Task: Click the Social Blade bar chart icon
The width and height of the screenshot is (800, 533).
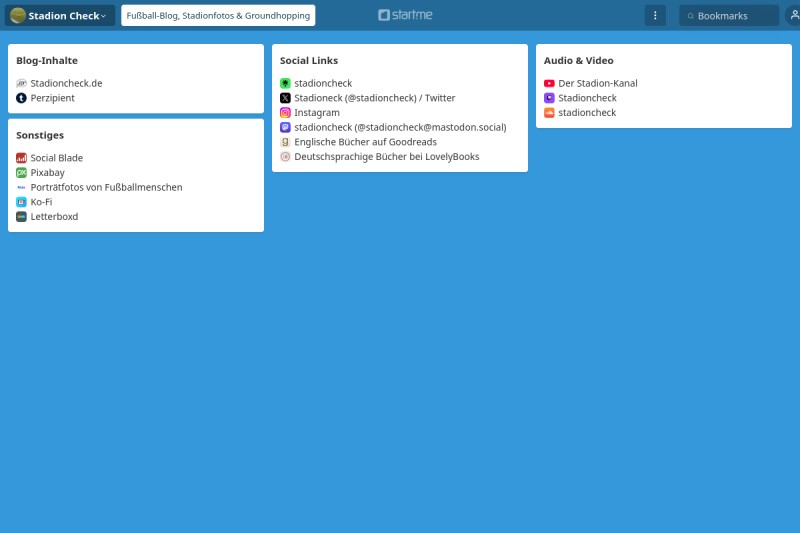Action: 21,158
